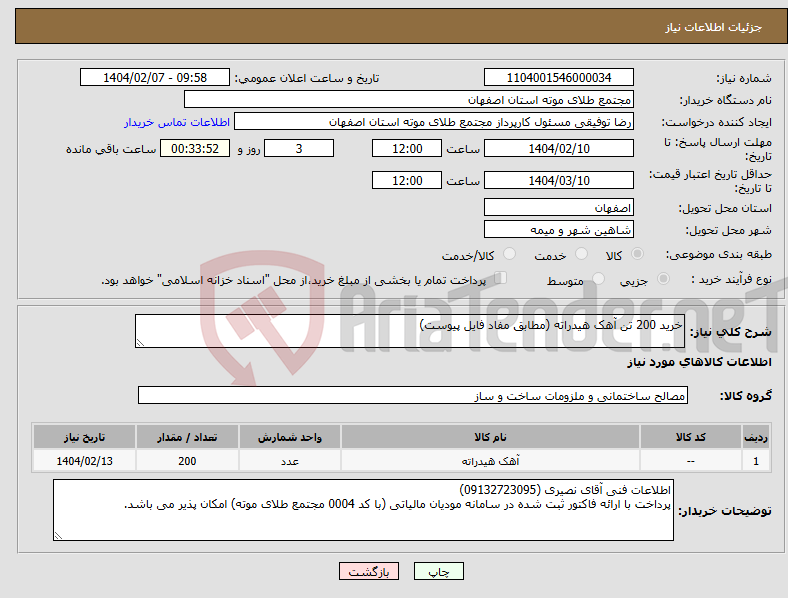Click the row number cell 1
Viewport: 788px width, 598px height.
[756, 460]
